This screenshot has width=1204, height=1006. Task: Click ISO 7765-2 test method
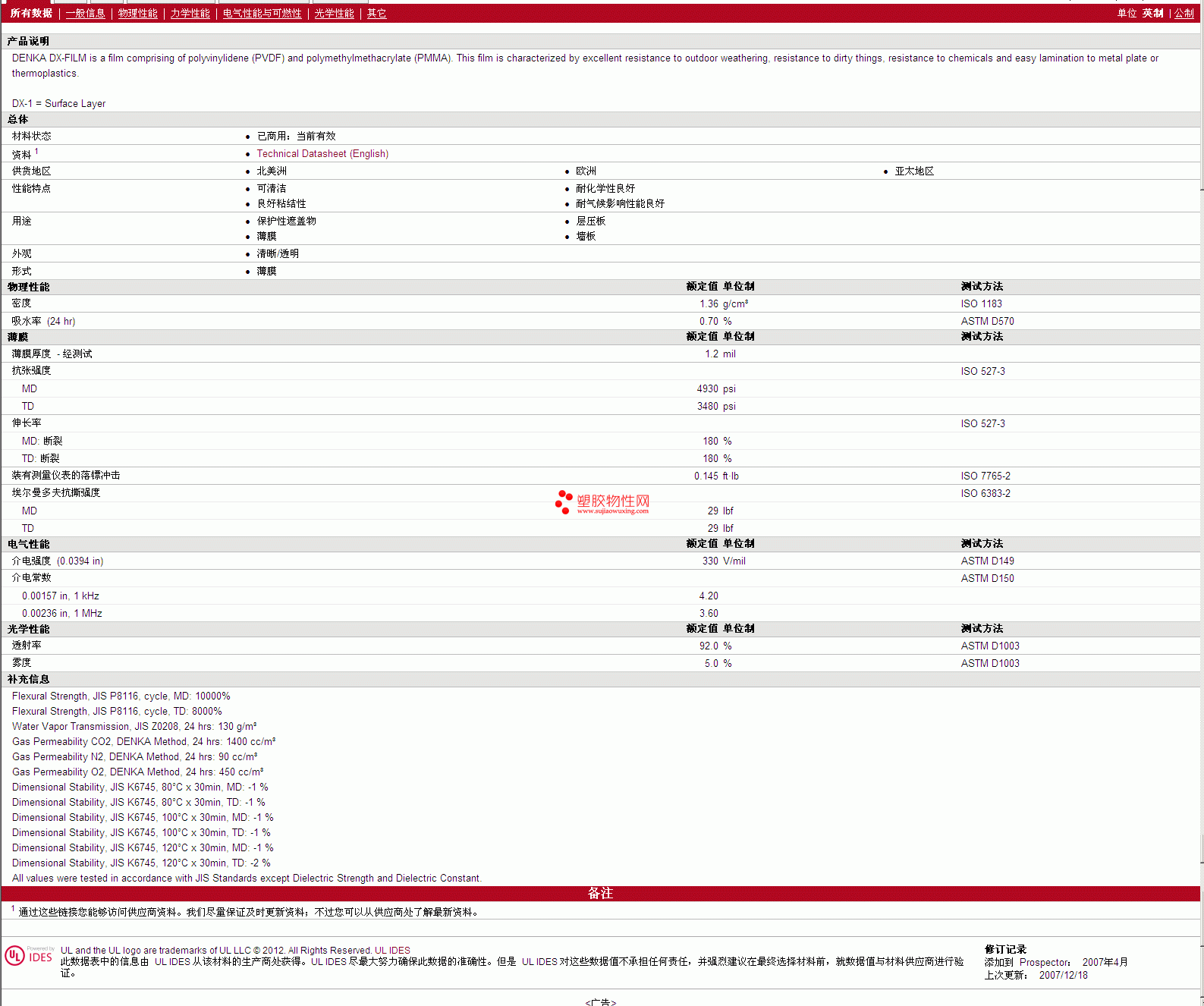[986, 476]
